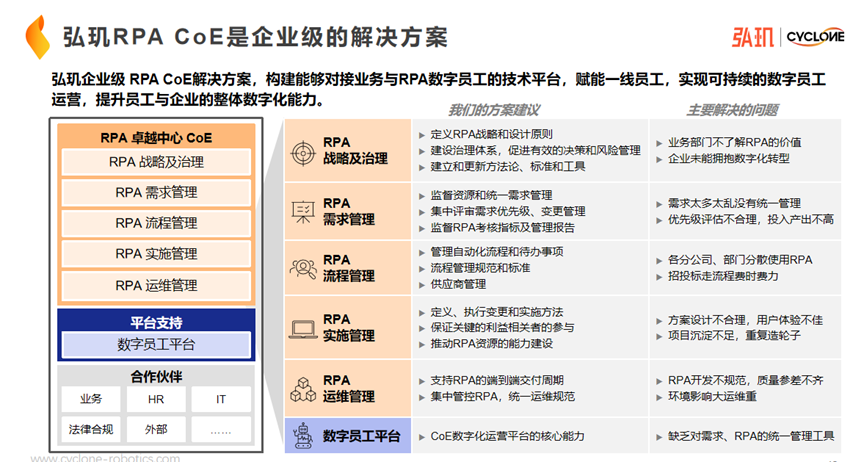Click the bullet 集中评审需求优先级、变更管理
864x462 pixels.
(x=507, y=211)
